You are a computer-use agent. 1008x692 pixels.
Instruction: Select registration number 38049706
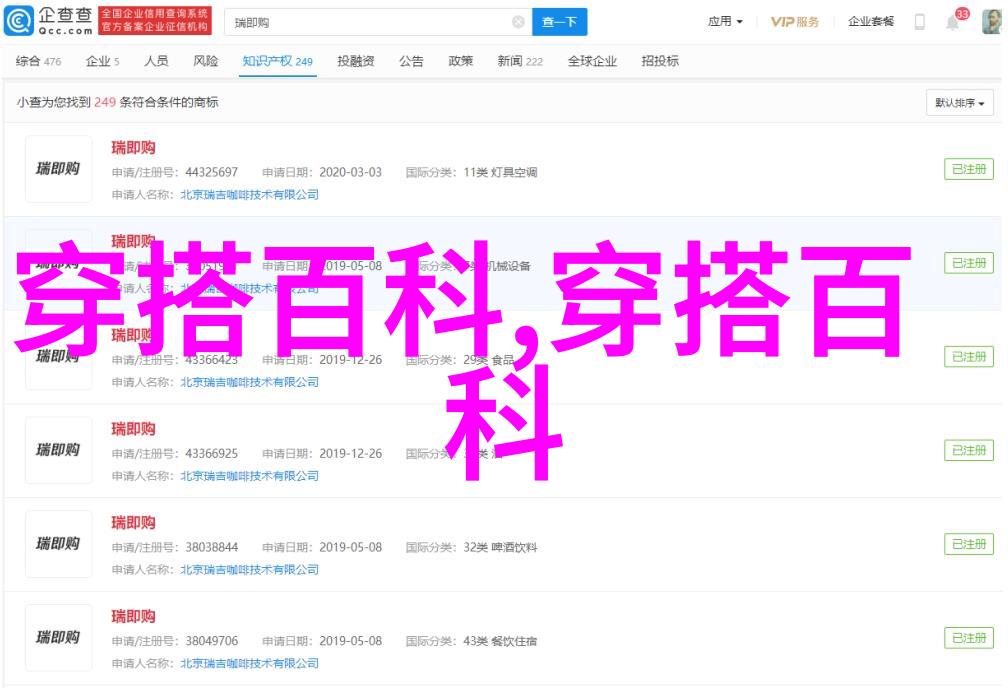pos(212,641)
